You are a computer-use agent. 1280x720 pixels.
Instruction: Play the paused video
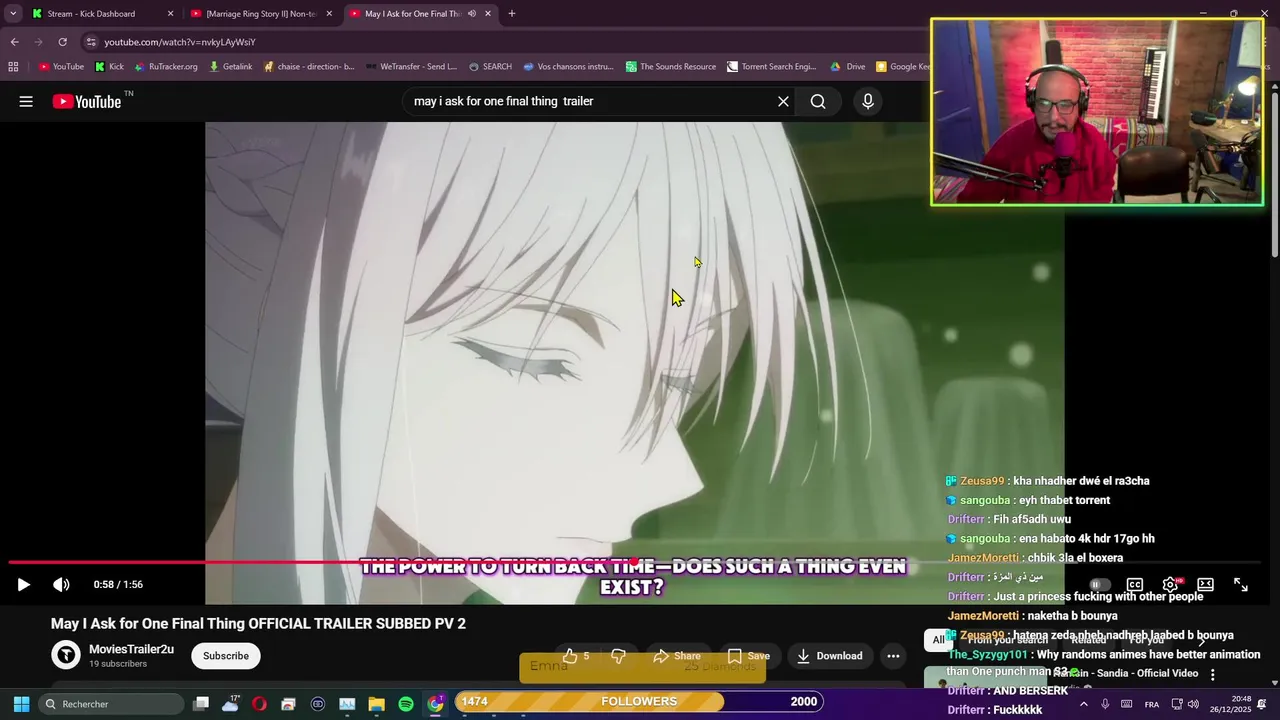(23, 585)
